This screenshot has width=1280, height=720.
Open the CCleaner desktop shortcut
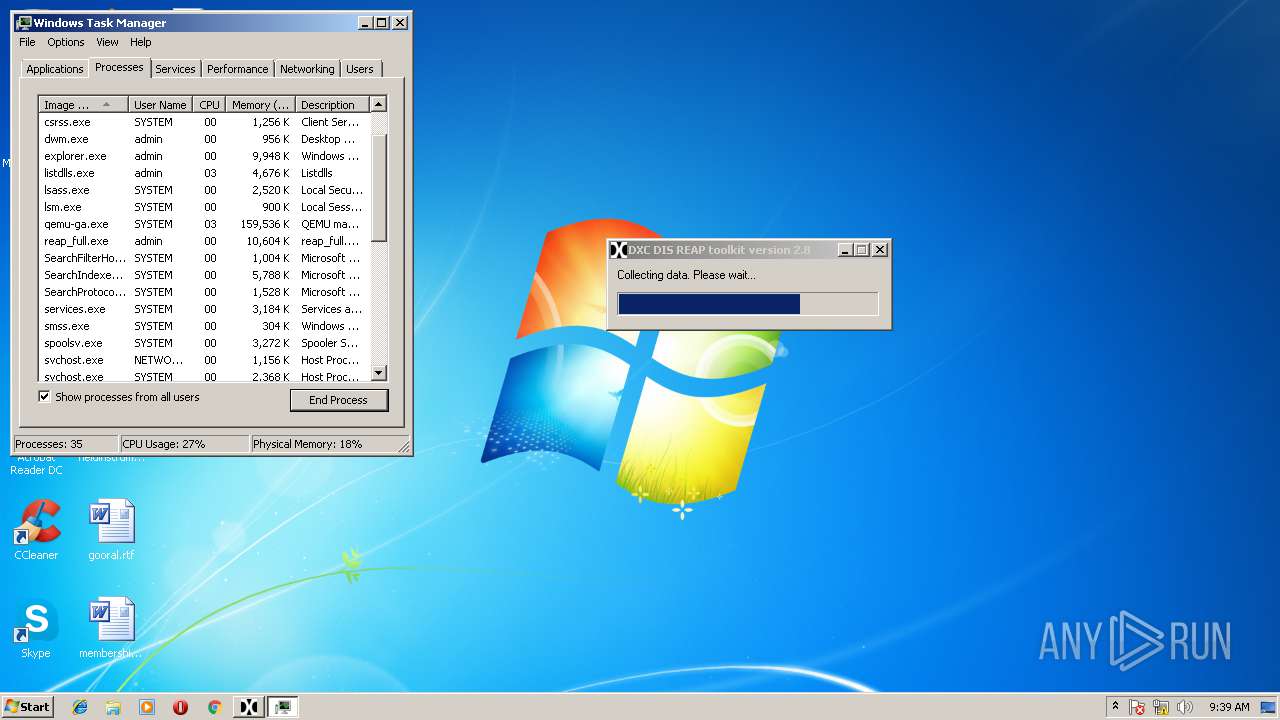click(x=36, y=530)
